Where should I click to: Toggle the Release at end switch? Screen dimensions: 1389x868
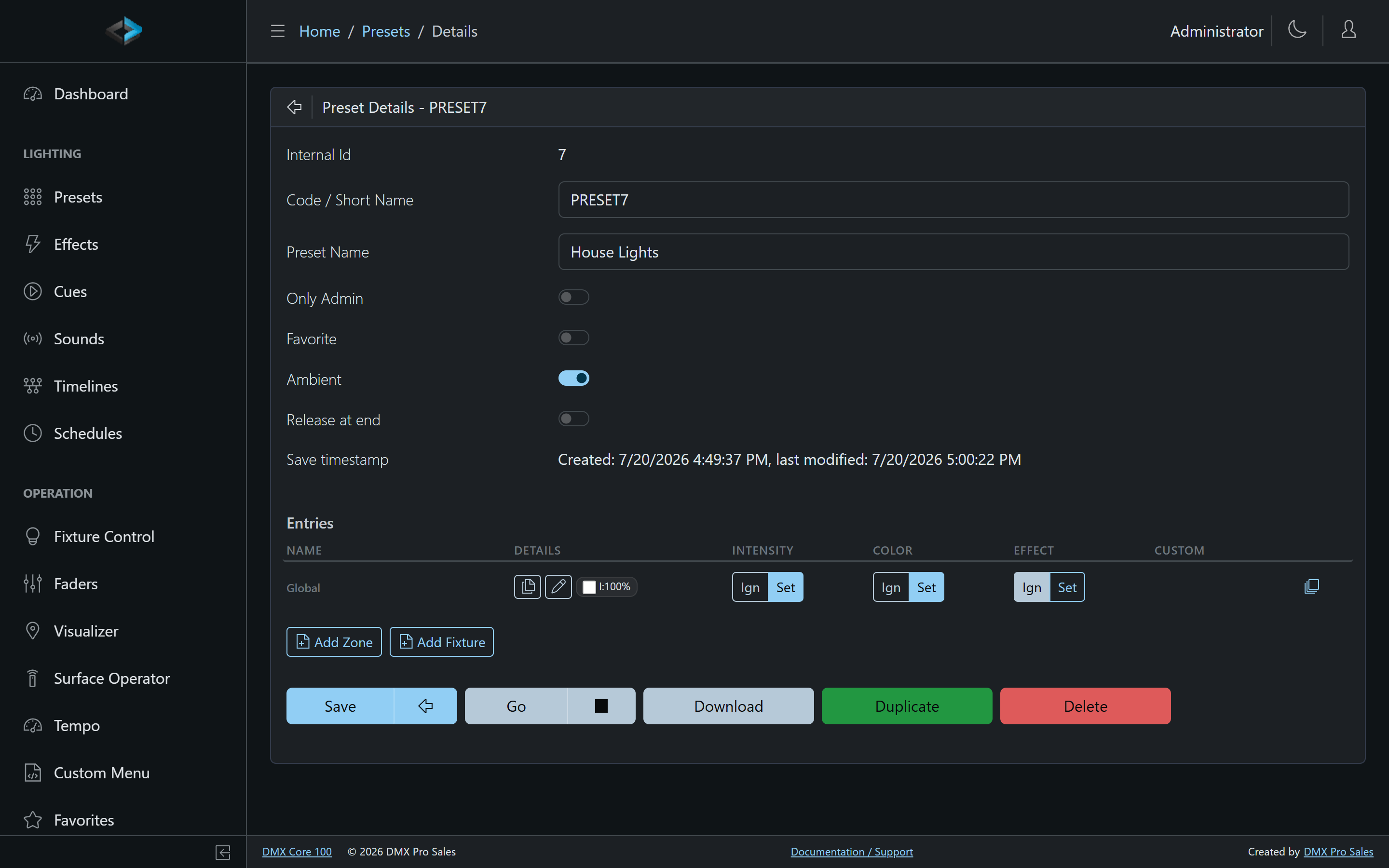573,419
